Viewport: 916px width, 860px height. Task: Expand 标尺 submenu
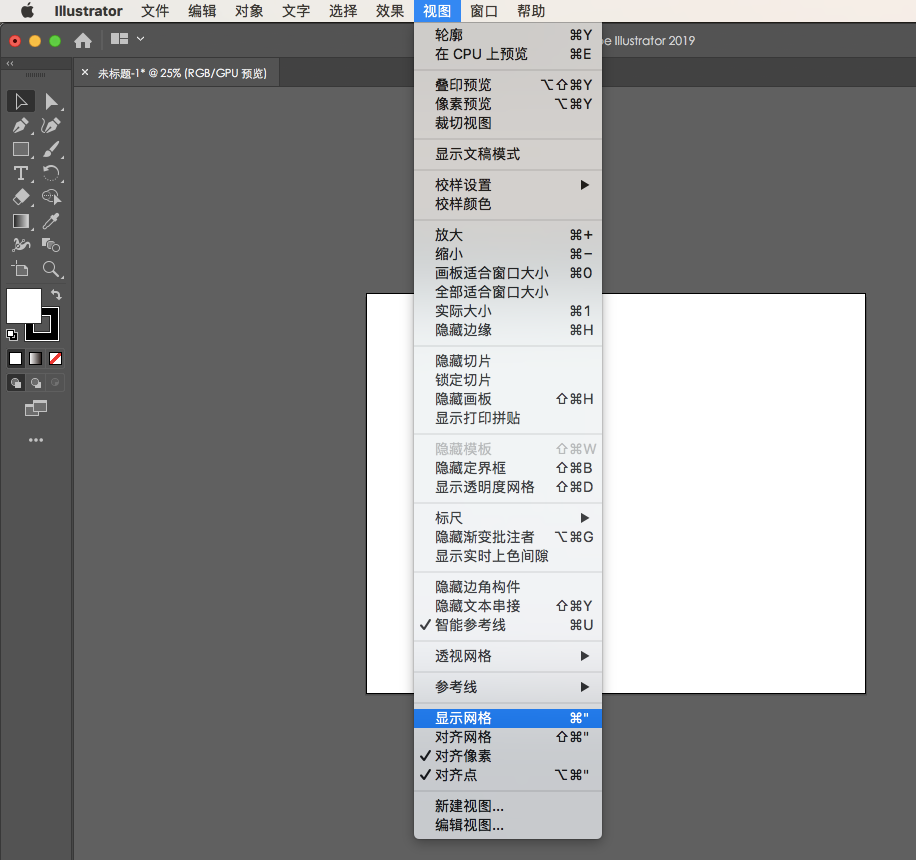[508, 518]
